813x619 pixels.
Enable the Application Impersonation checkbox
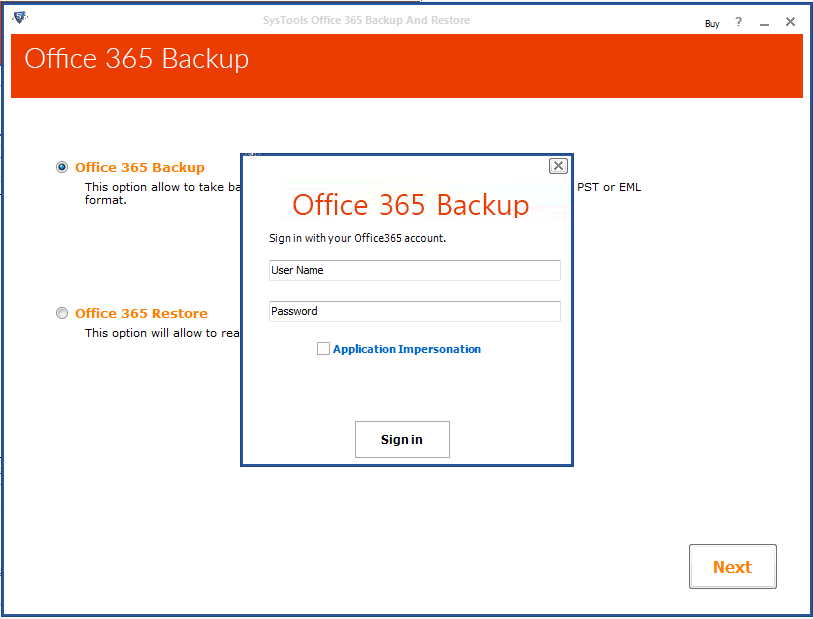coord(323,348)
